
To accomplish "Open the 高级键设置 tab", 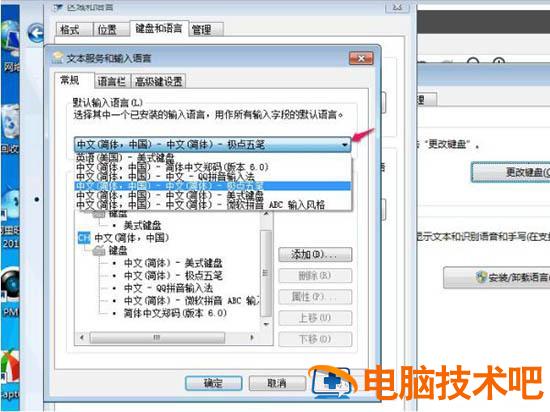I will coord(158,81).
